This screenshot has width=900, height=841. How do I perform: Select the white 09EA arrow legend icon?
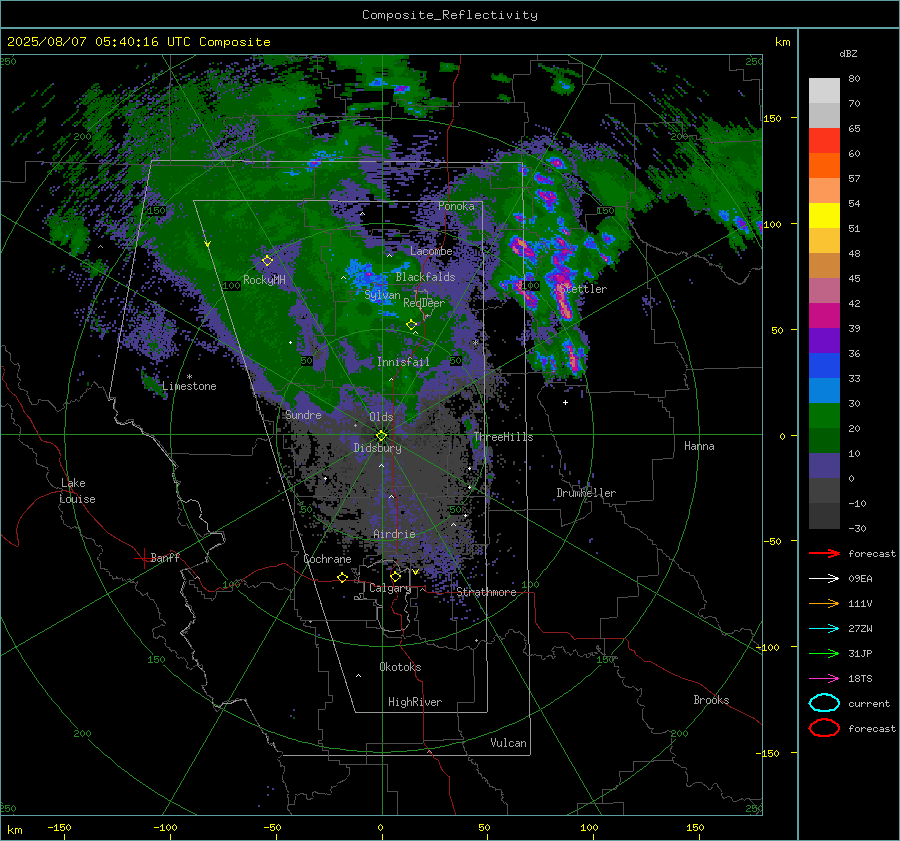click(824, 579)
